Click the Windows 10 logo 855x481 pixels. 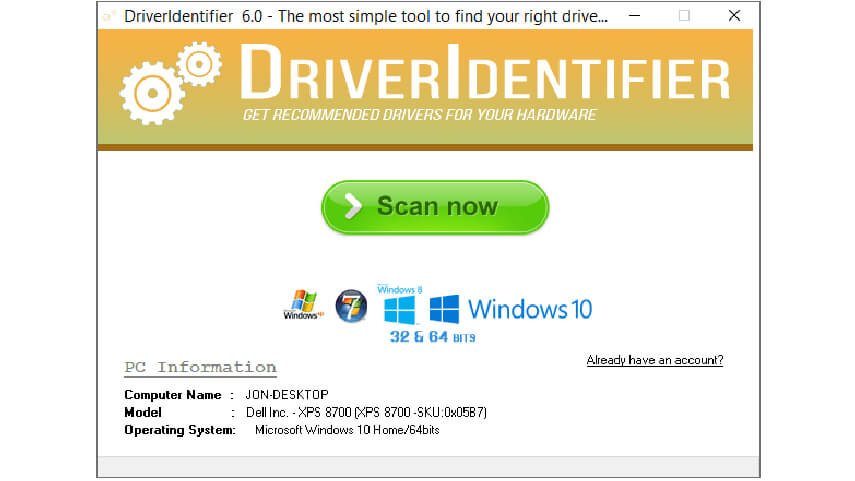pyautogui.click(x=510, y=309)
